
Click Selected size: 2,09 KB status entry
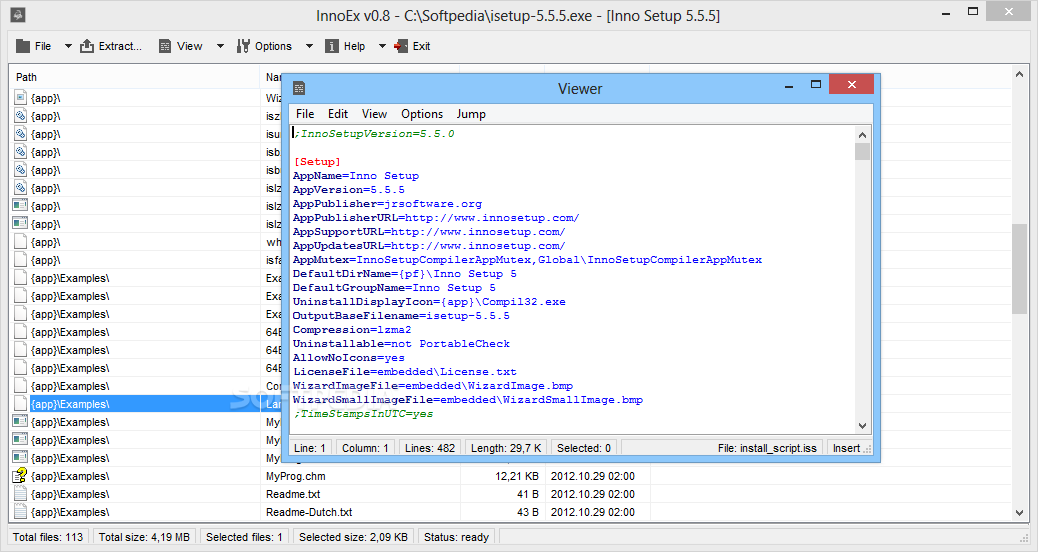(353, 537)
